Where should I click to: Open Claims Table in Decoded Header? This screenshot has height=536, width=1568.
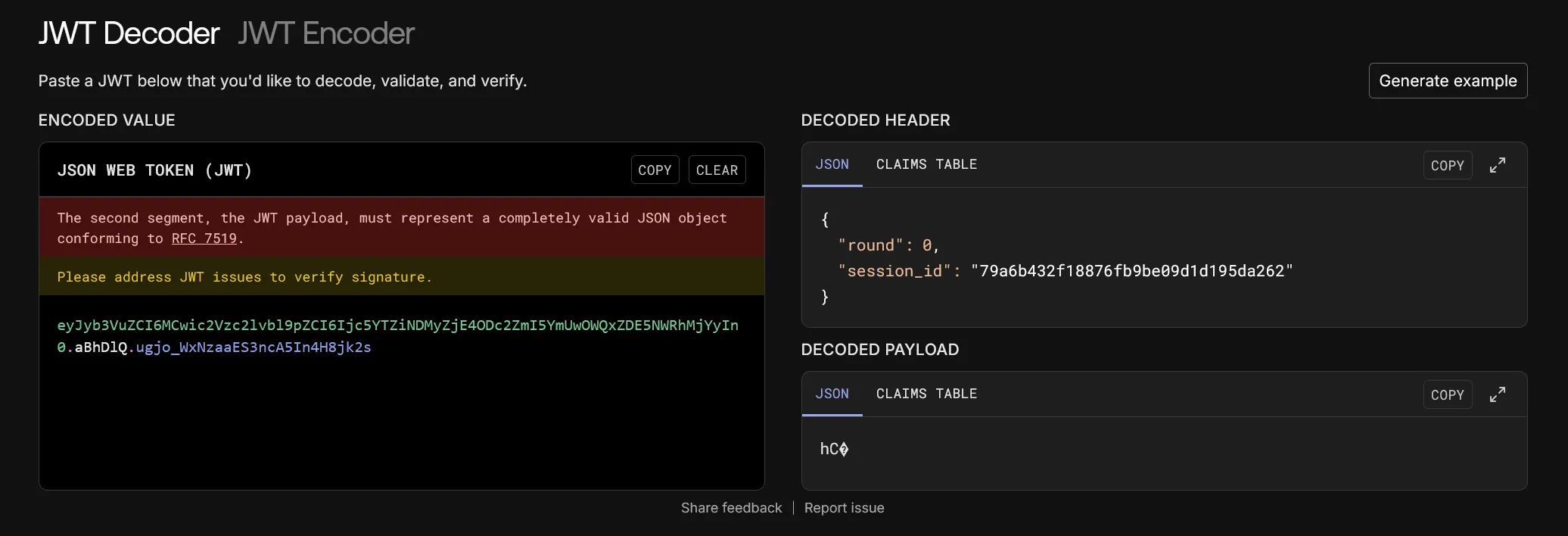[x=926, y=164]
